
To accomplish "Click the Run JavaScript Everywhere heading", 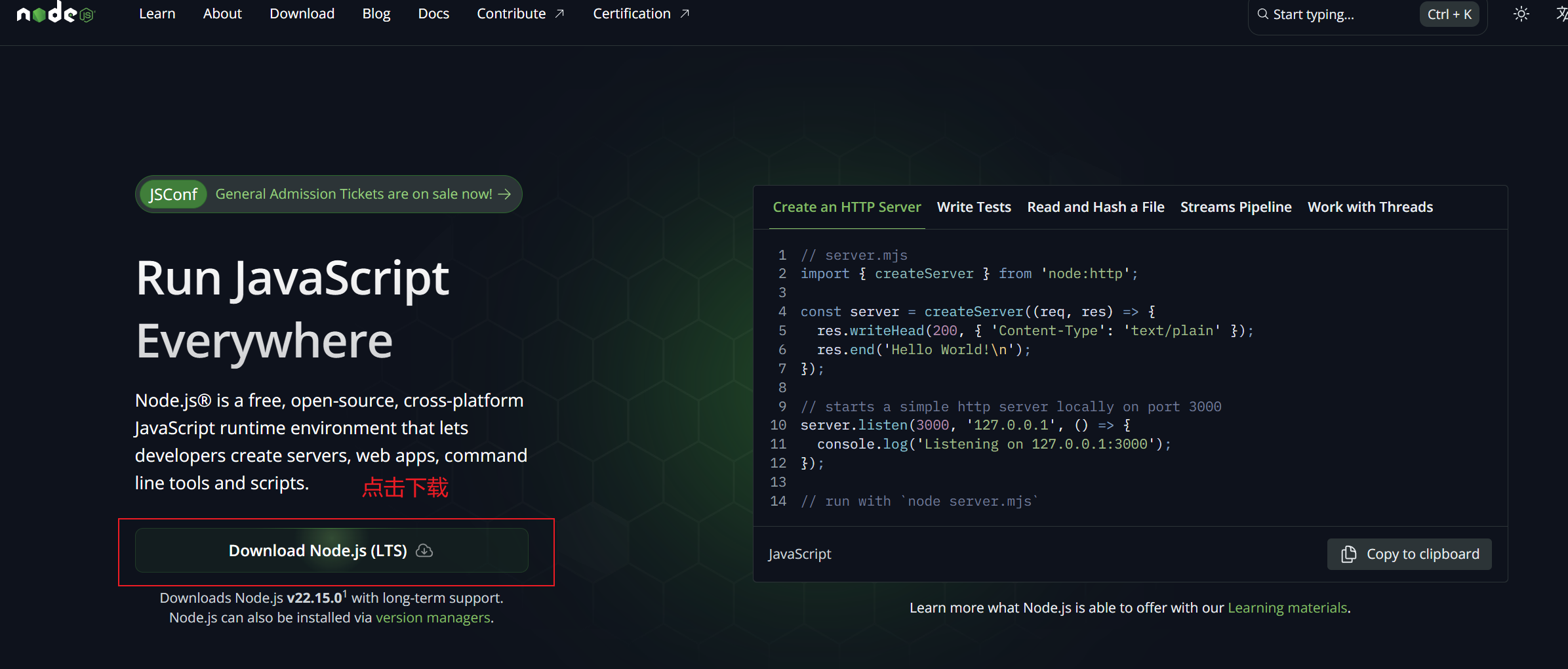I will pyautogui.click(x=292, y=309).
